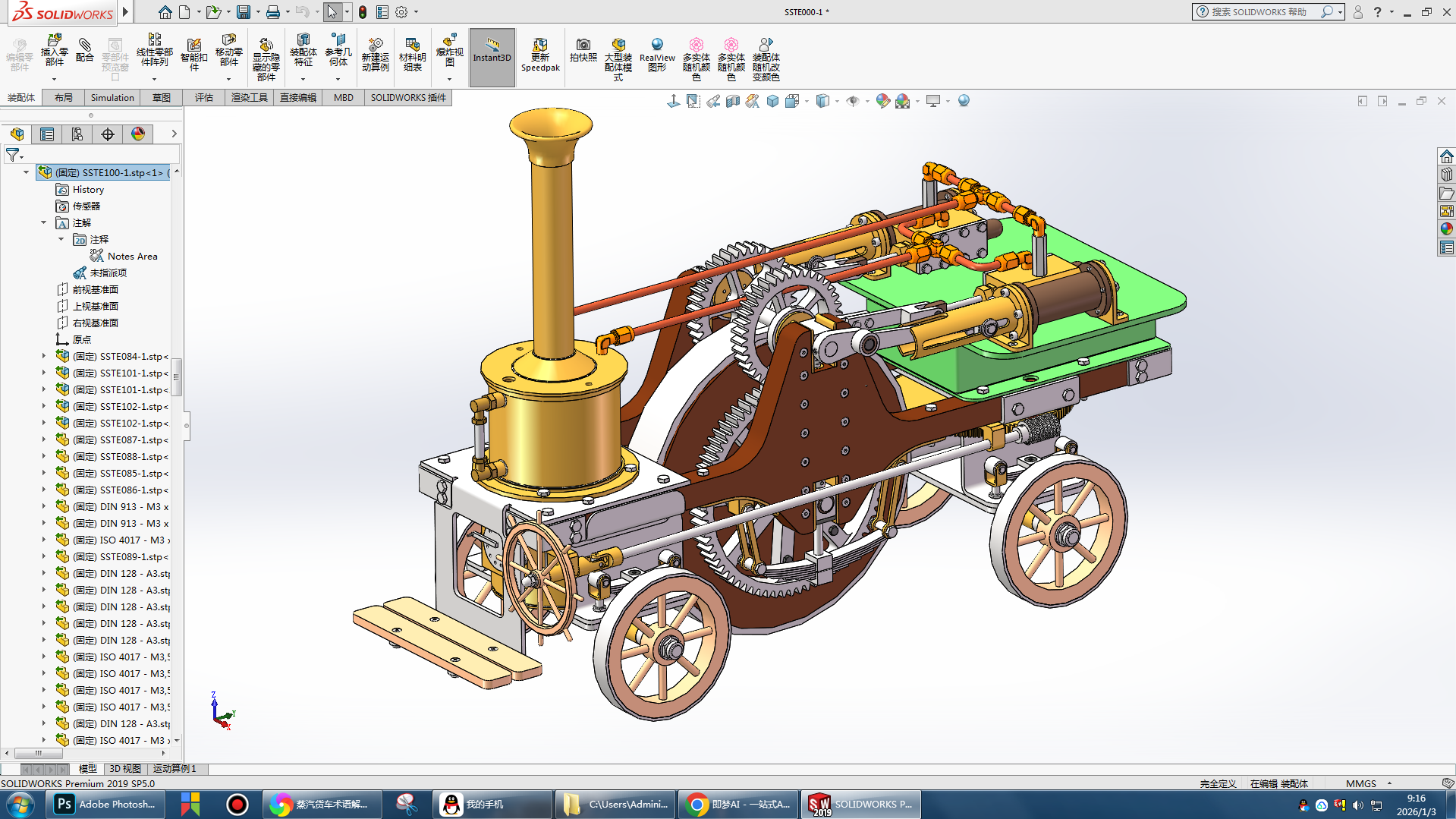Click Update Speedpak (更新 Speedpak) icon
Viewport: 1456px width, 819px height.
[x=540, y=55]
